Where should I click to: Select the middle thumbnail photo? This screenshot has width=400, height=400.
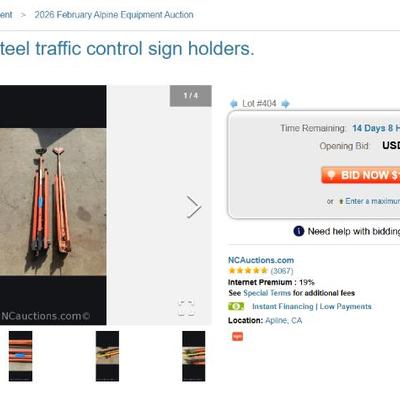[107, 356]
